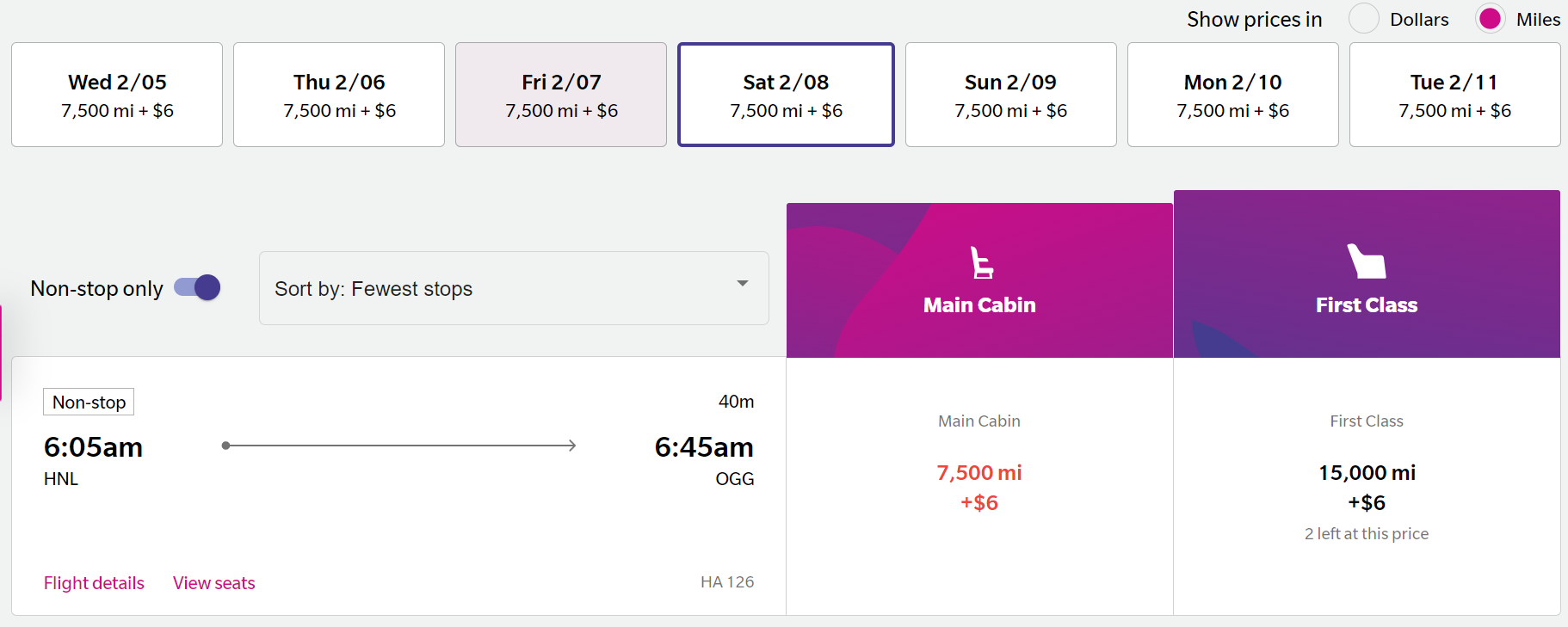Click the Main Cabin seat icon
1568x627 pixels.
click(979, 261)
